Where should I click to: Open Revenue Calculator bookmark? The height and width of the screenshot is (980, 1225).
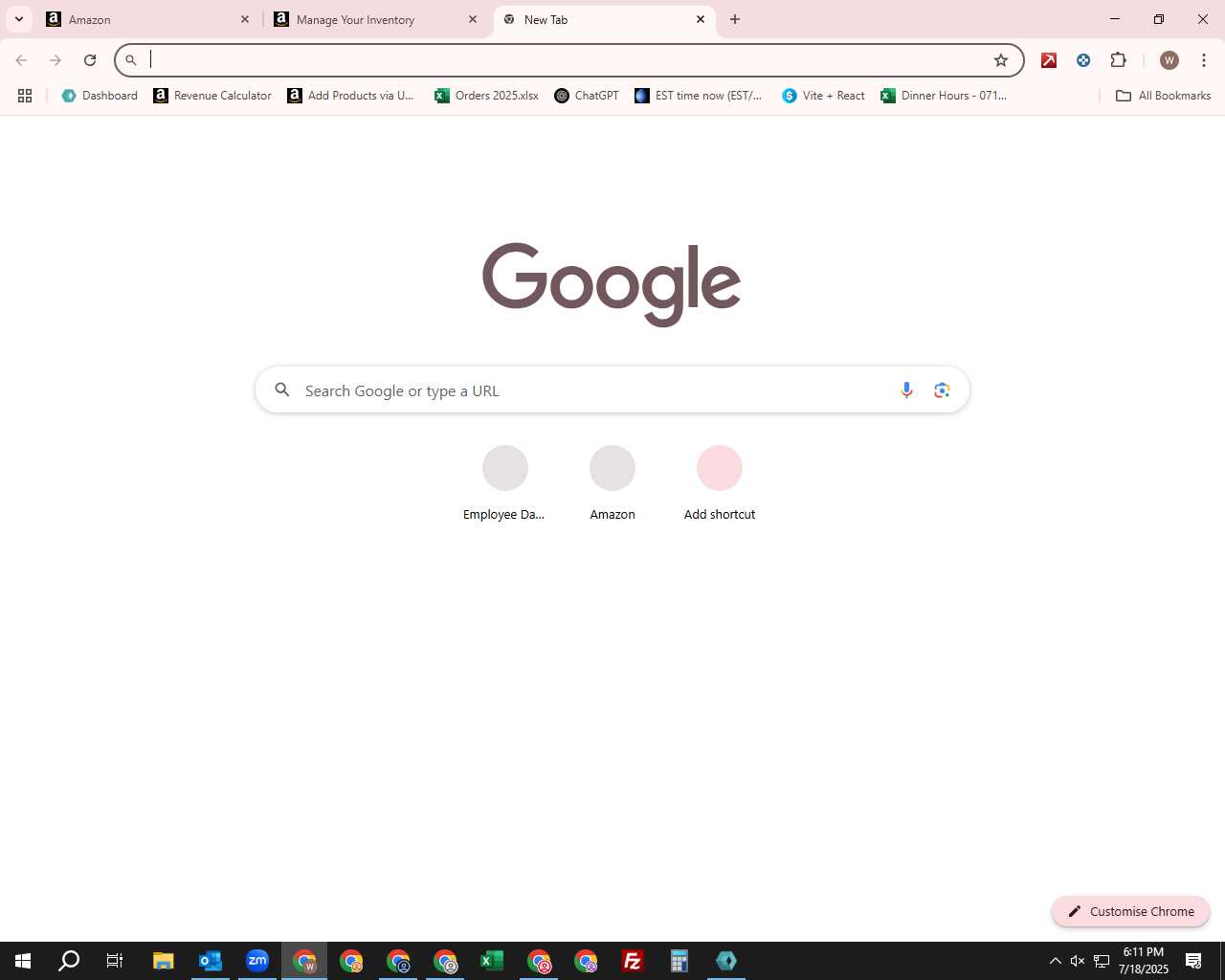pyautogui.click(x=212, y=96)
